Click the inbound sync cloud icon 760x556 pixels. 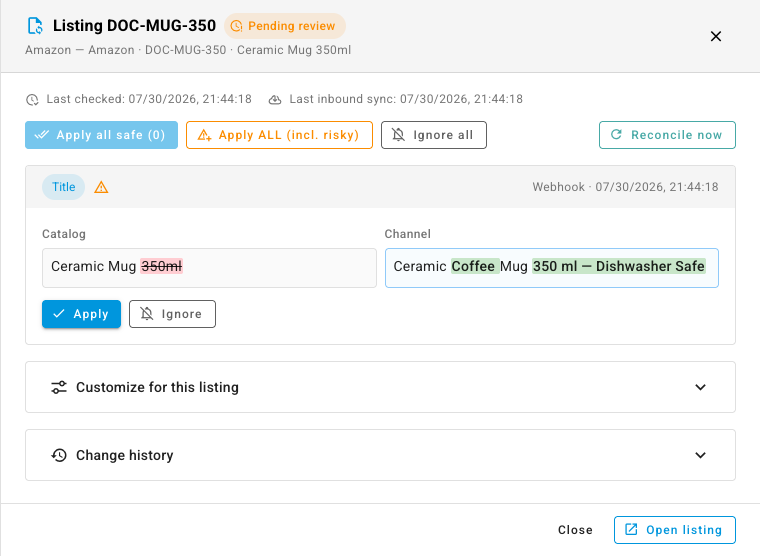pyautogui.click(x=275, y=99)
